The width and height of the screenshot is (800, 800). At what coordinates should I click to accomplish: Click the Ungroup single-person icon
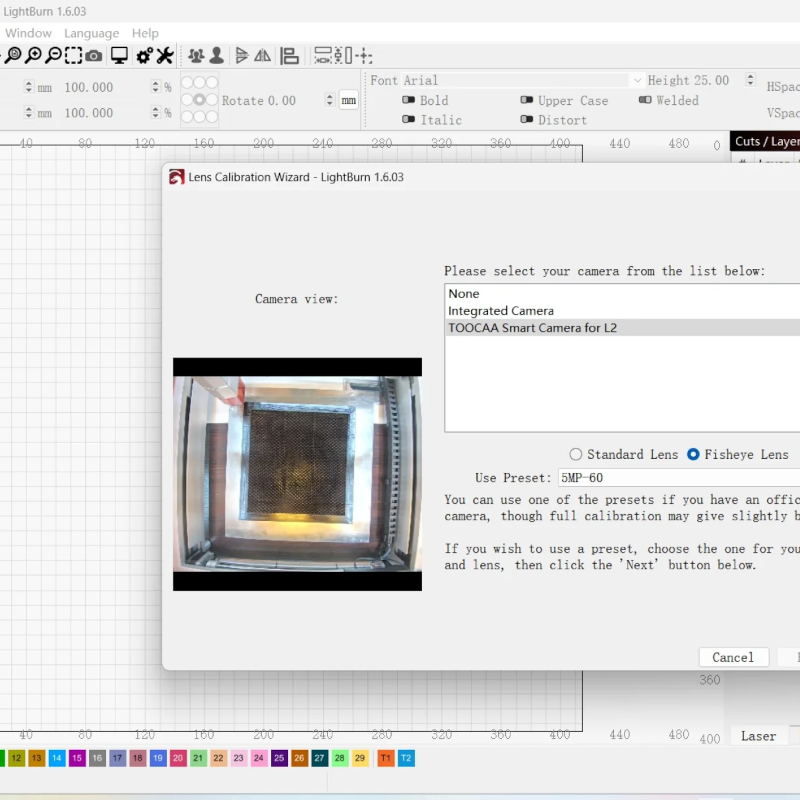[x=216, y=55]
